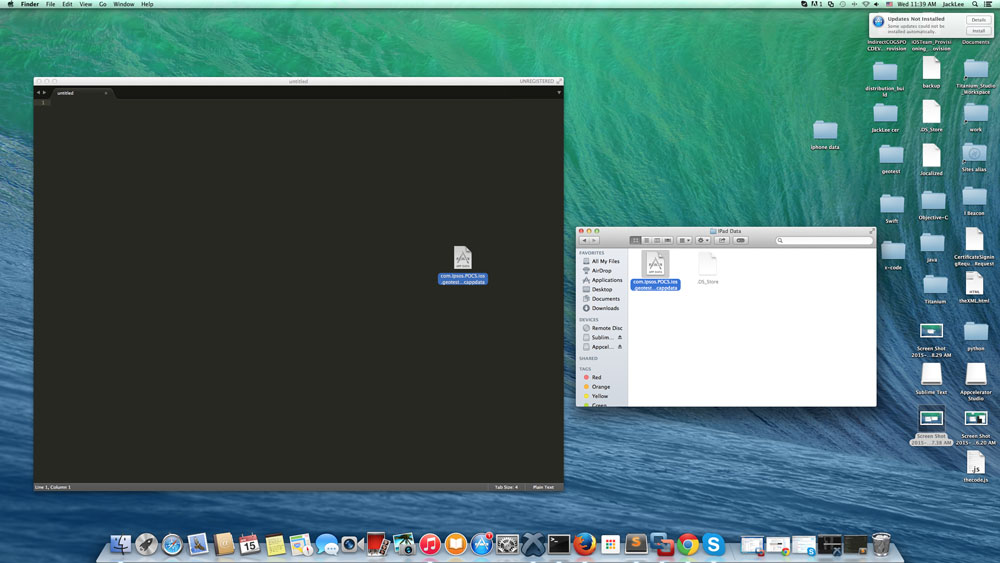This screenshot has height=563, width=1000.
Task: Open App Store from the Dock
Action: click(482, 545)
